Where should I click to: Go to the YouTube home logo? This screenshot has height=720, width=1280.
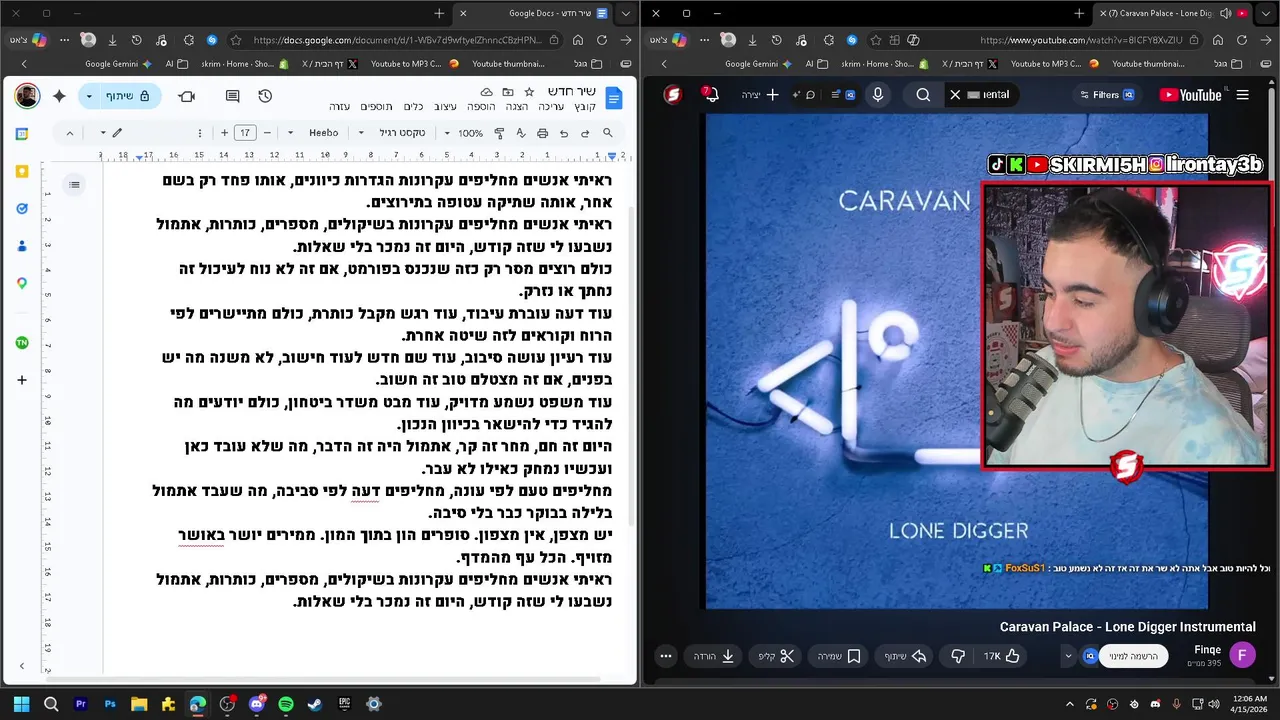click(1190, 95)
